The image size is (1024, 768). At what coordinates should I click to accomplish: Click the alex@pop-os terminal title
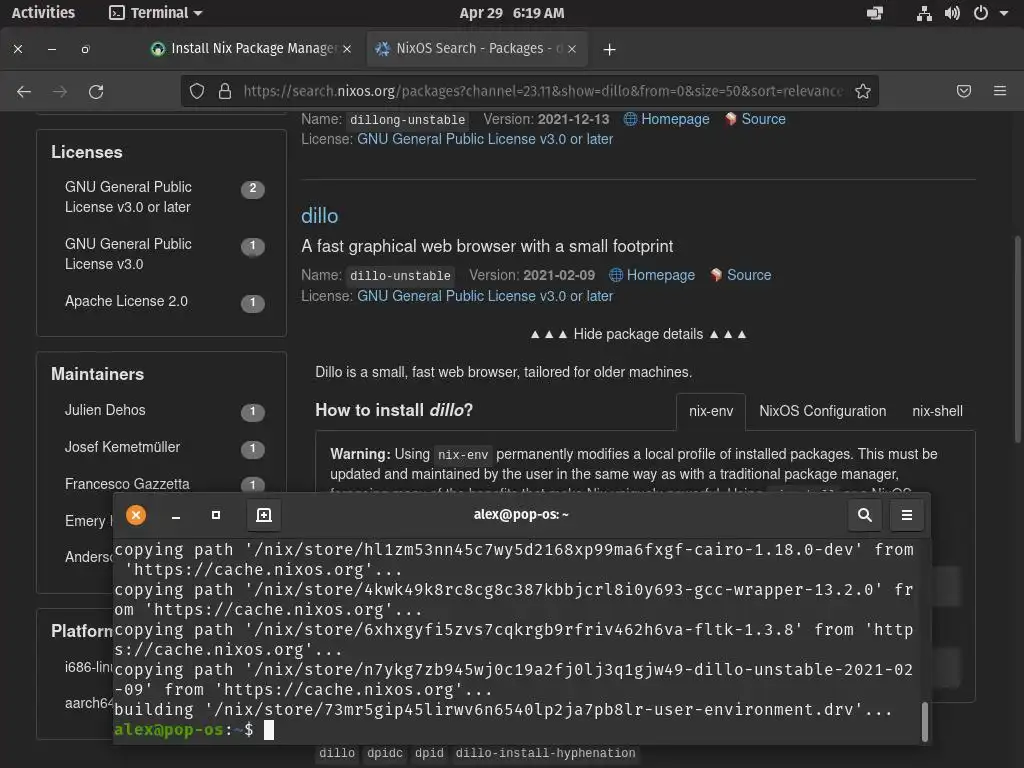[520, 515]
